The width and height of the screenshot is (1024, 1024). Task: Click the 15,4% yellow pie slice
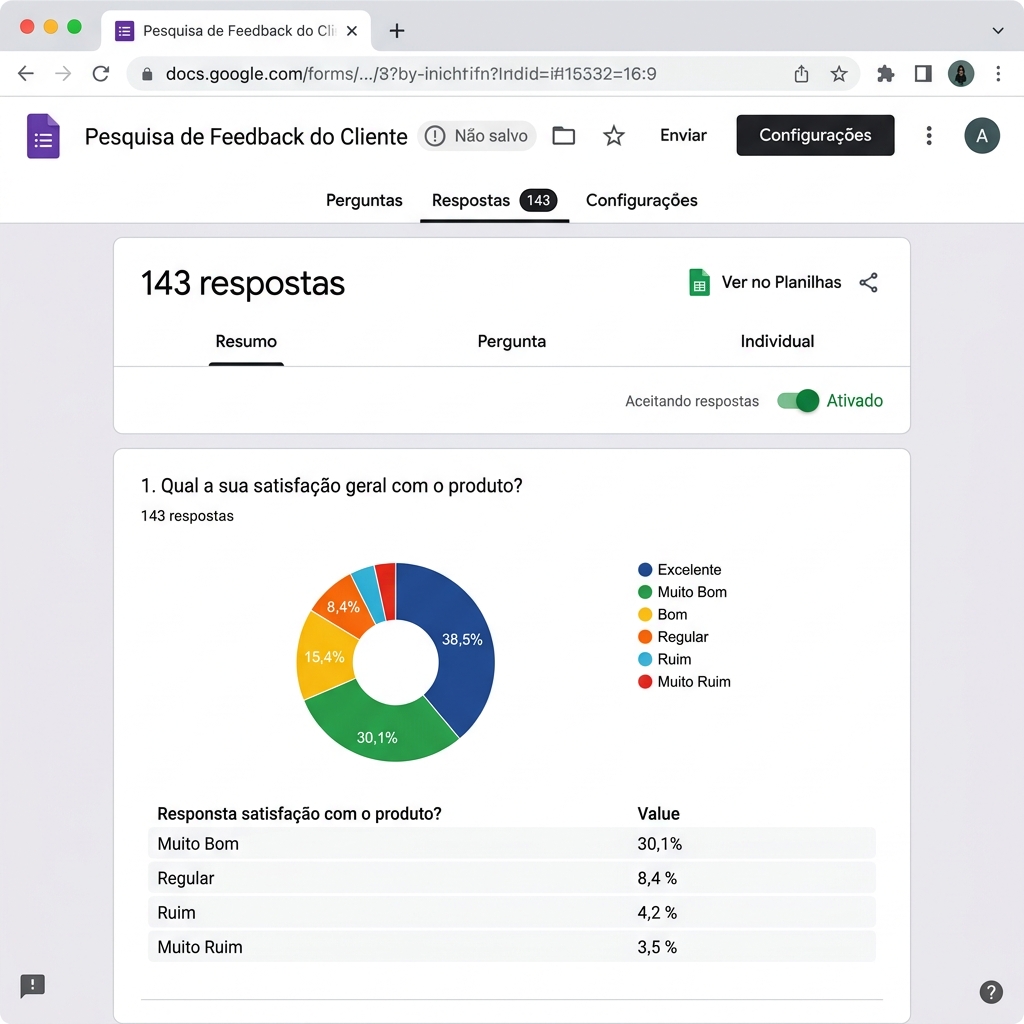[x=324, y=656]
